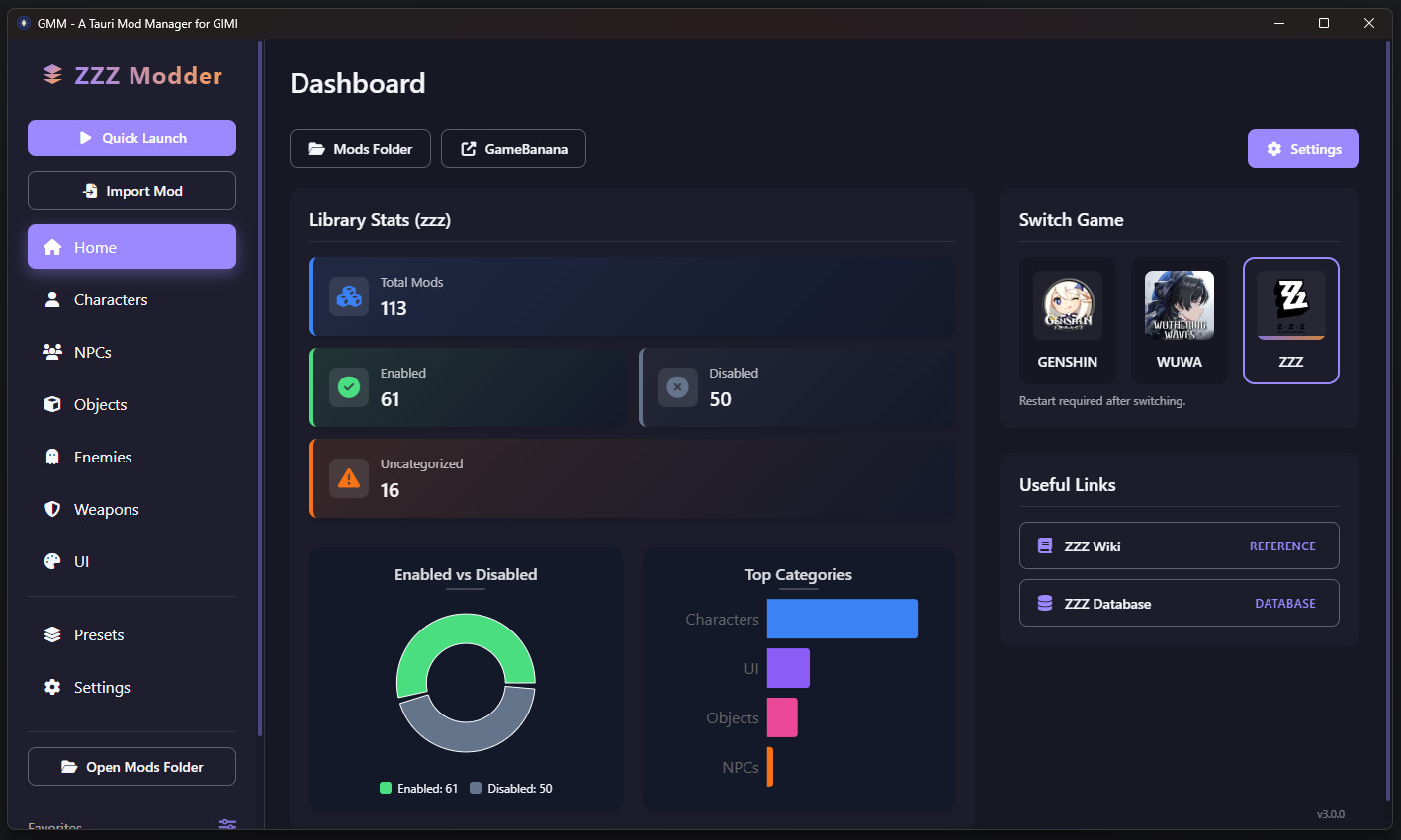1401x840 pixels.
Task: Click the ZZZ Database icon
Action: [1044, 603]
